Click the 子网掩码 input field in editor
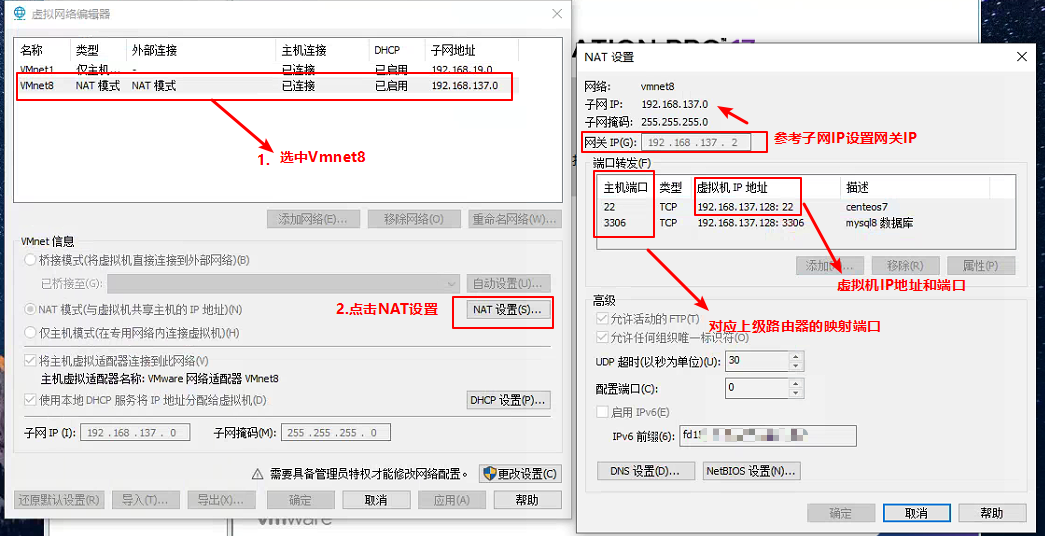This screenshot has height=536, width=1045. tap(336, 433)
